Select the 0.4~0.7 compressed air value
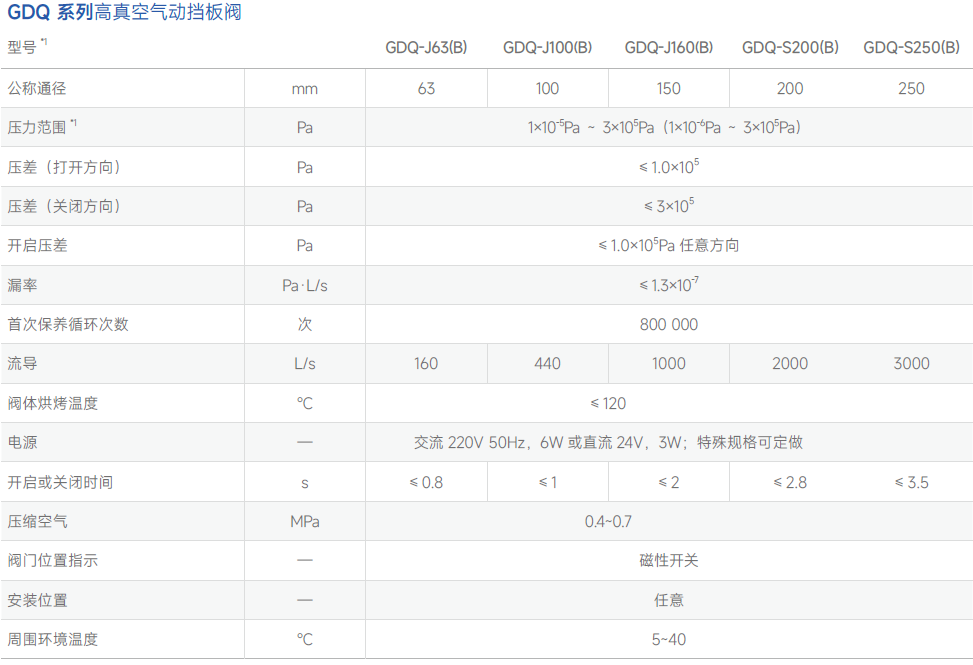 [608, 521]
